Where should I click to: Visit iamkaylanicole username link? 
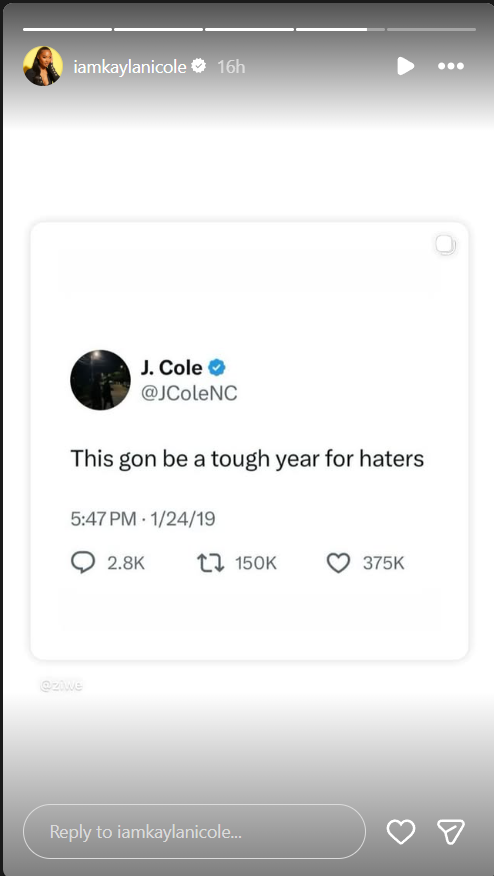click(130, 66)
